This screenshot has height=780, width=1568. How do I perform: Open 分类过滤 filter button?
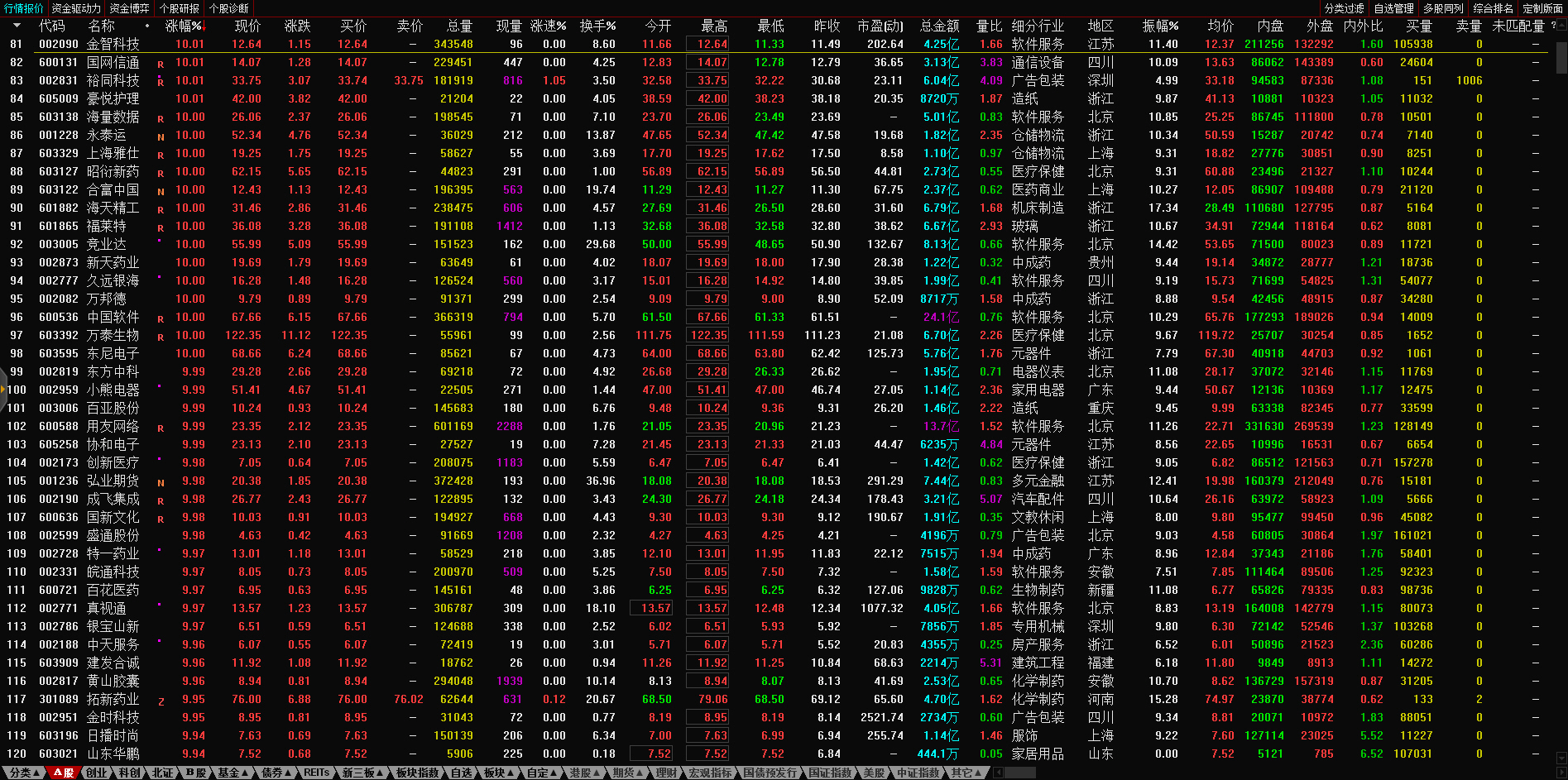click(1344, 8)
